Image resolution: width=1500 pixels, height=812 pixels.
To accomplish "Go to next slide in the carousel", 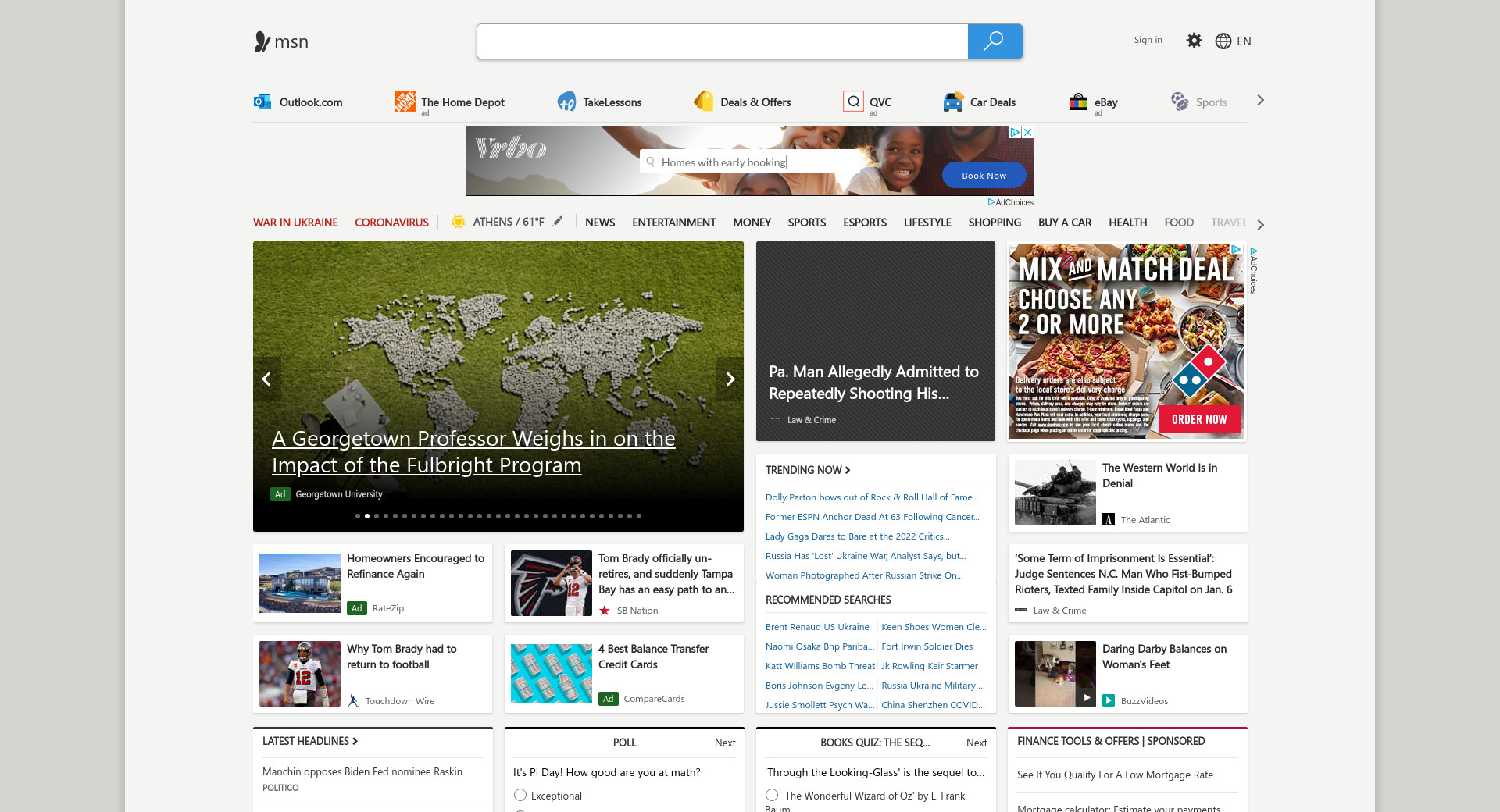I will click(x=730, y=379).
